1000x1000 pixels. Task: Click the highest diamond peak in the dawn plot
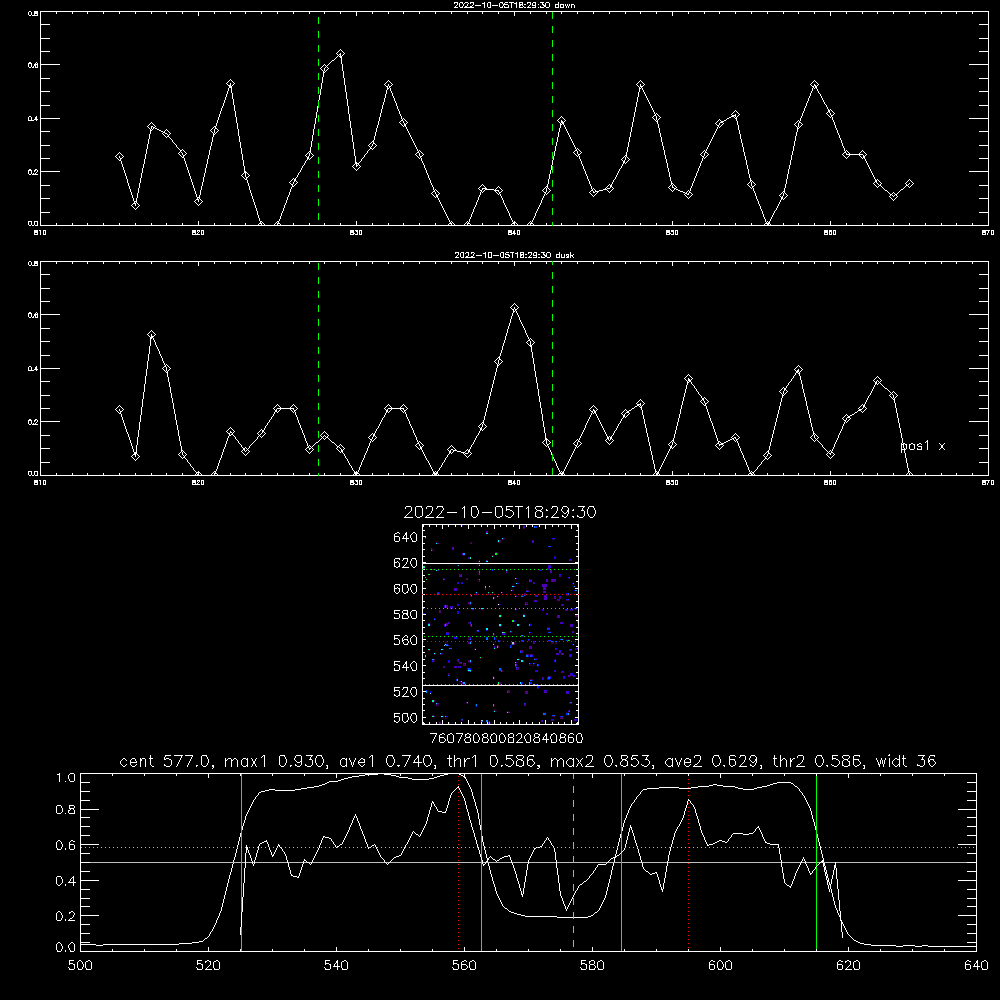(x=341, y=54)
